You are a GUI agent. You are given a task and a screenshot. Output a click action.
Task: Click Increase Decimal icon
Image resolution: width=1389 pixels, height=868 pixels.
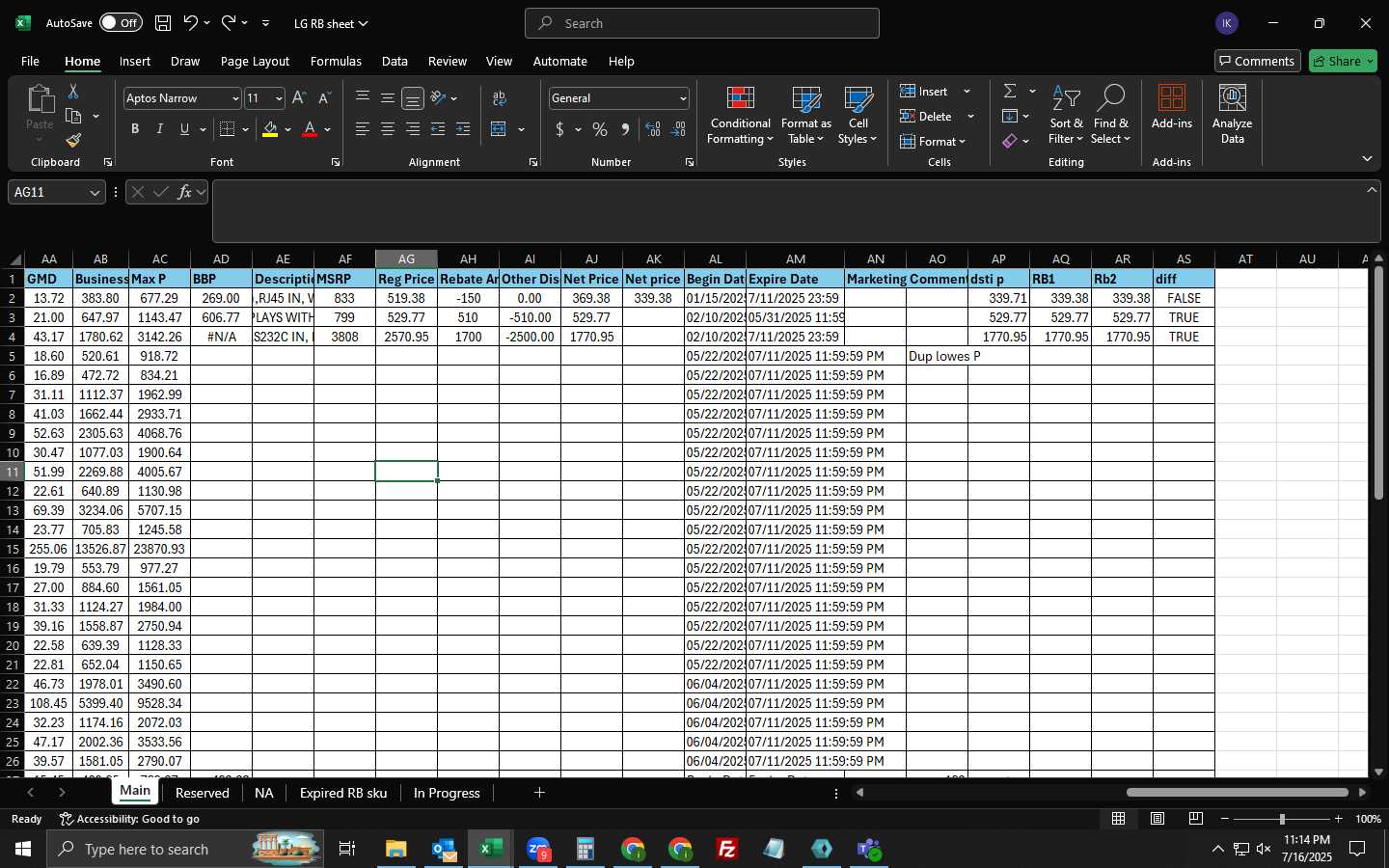coord(653,129)
